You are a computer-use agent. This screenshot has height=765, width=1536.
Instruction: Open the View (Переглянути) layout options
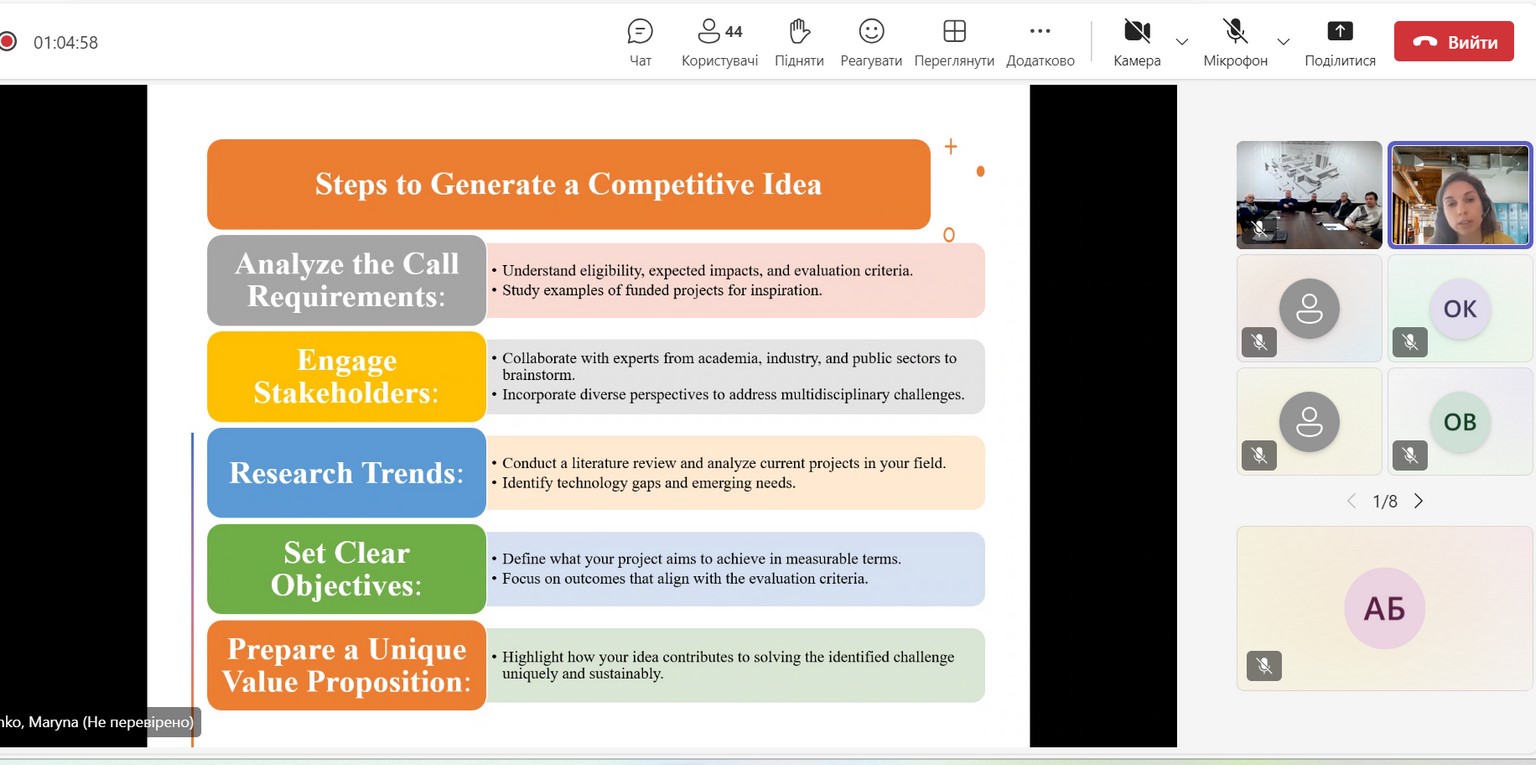(x=954, y=42)
